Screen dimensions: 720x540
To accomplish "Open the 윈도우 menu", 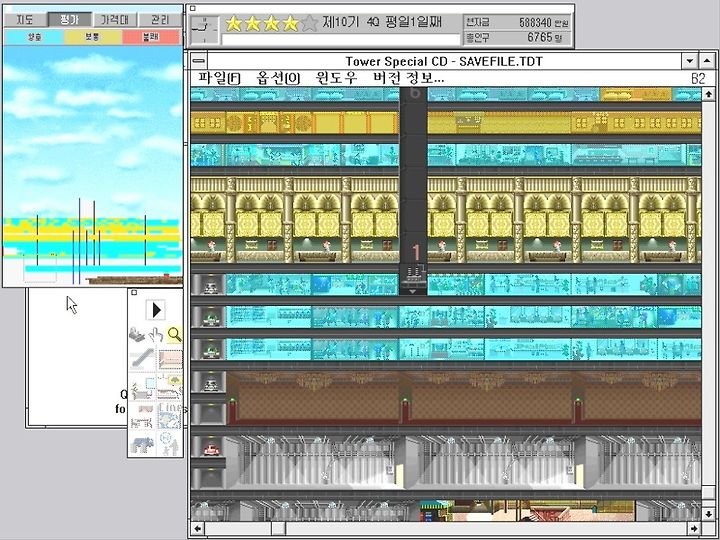I will pos(336,78).
